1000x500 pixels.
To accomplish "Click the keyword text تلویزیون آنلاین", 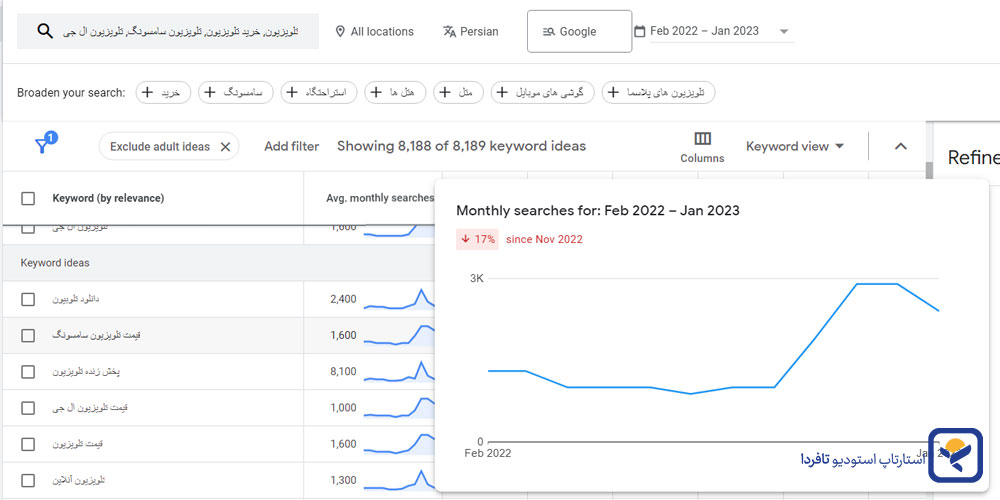I will (78, 480).
